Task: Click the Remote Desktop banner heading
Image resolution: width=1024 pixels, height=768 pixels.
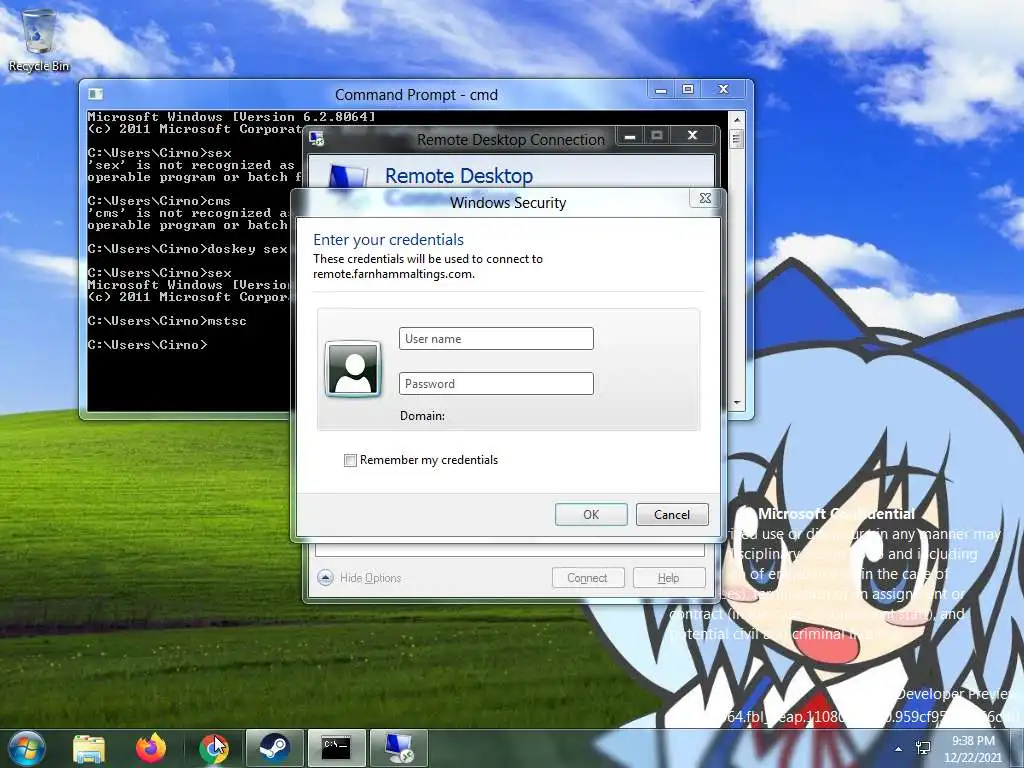Action: tap(458, 176)
